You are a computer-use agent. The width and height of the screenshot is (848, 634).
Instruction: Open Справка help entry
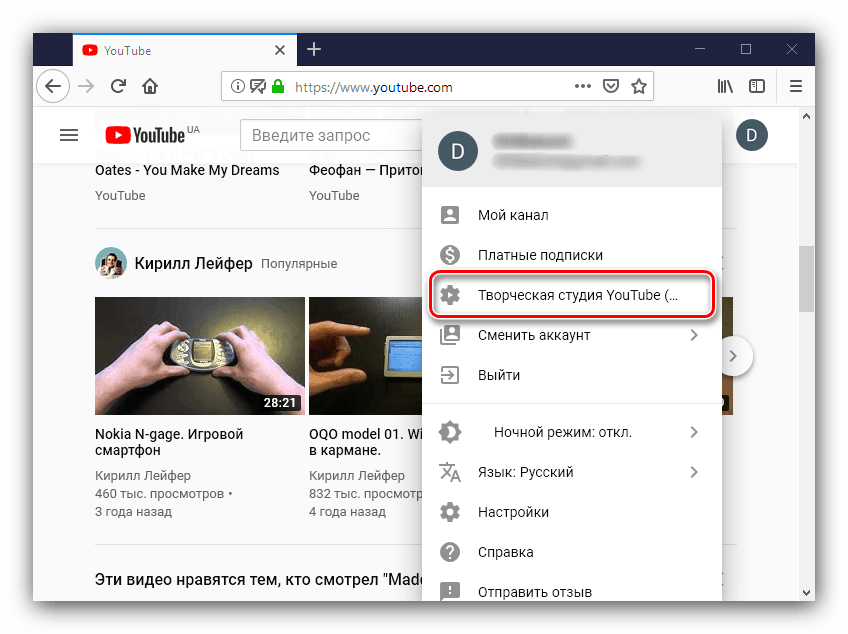(572, 552)
